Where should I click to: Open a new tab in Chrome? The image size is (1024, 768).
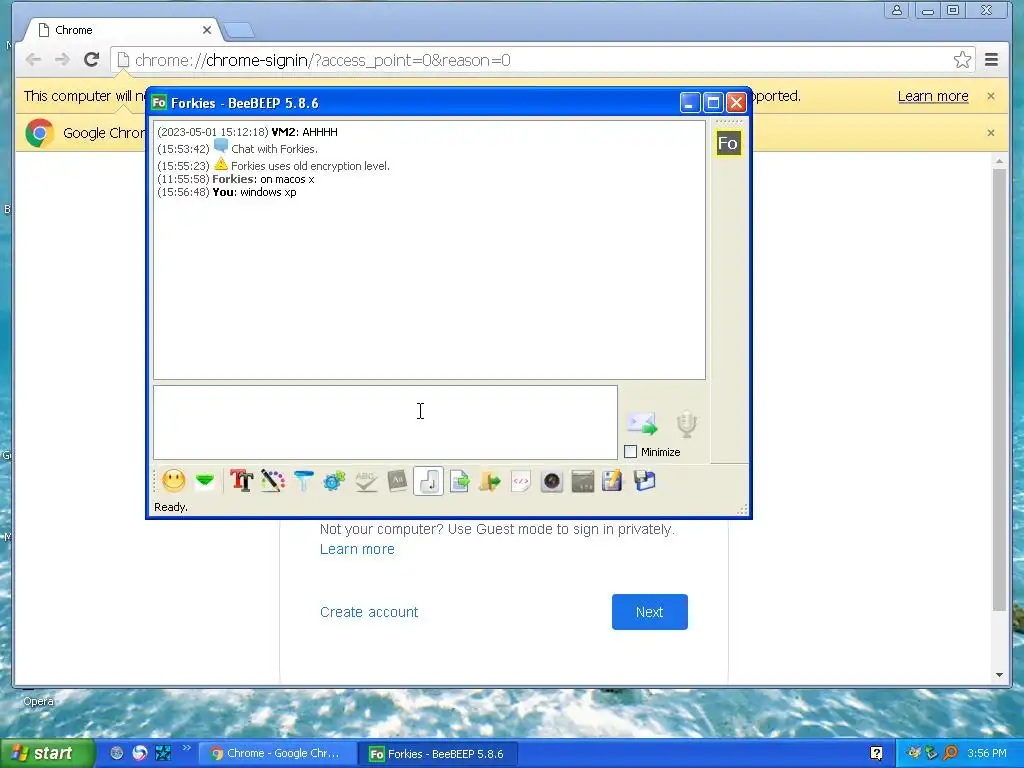click(238, 31)
